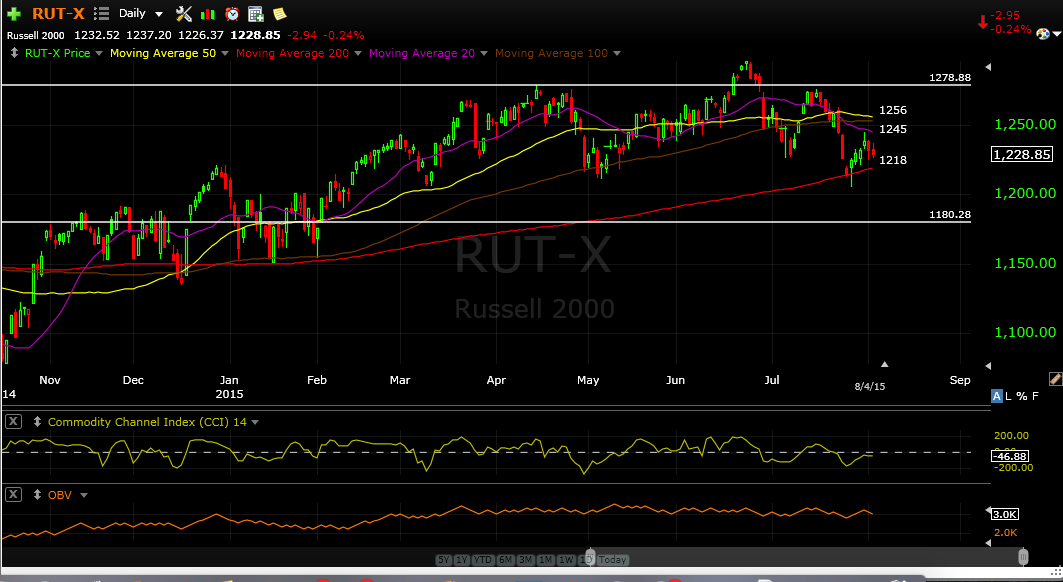This screenshot has height=582, width=1063.
Task: Close the Commodity Channel Index panel
Action: (x=14, y=422)
